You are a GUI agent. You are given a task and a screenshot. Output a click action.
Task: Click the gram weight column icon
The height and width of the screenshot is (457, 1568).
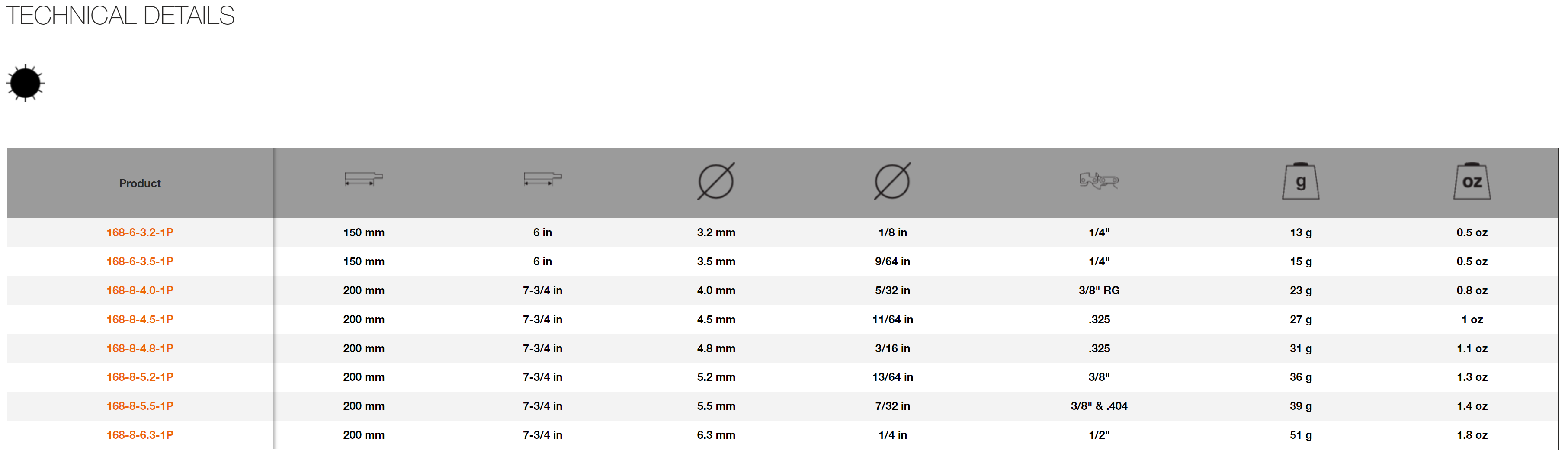1301,181
